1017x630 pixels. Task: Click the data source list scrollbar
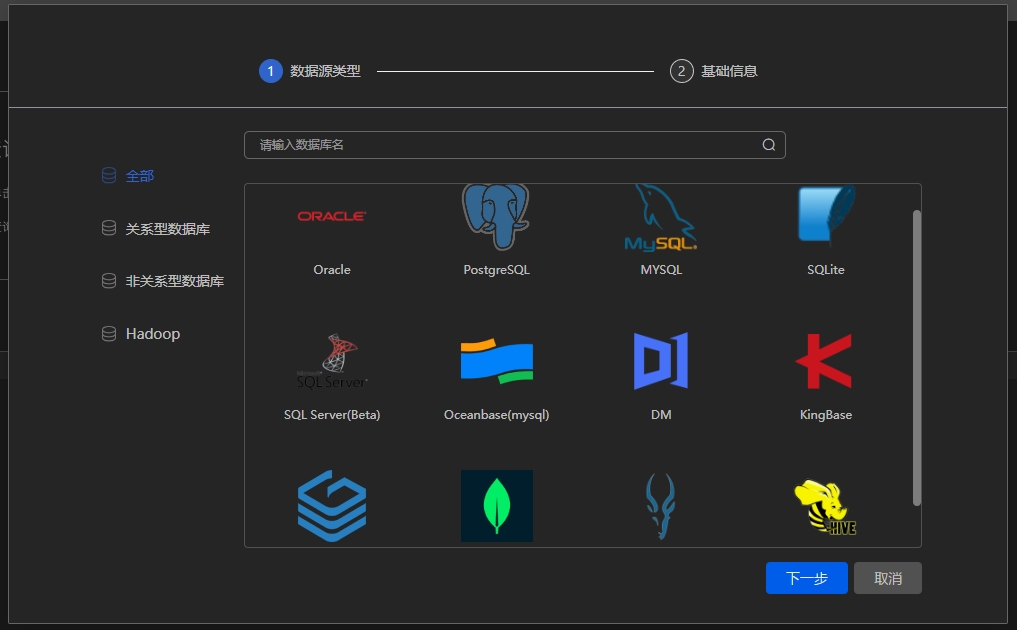click(x=916, y=357)
